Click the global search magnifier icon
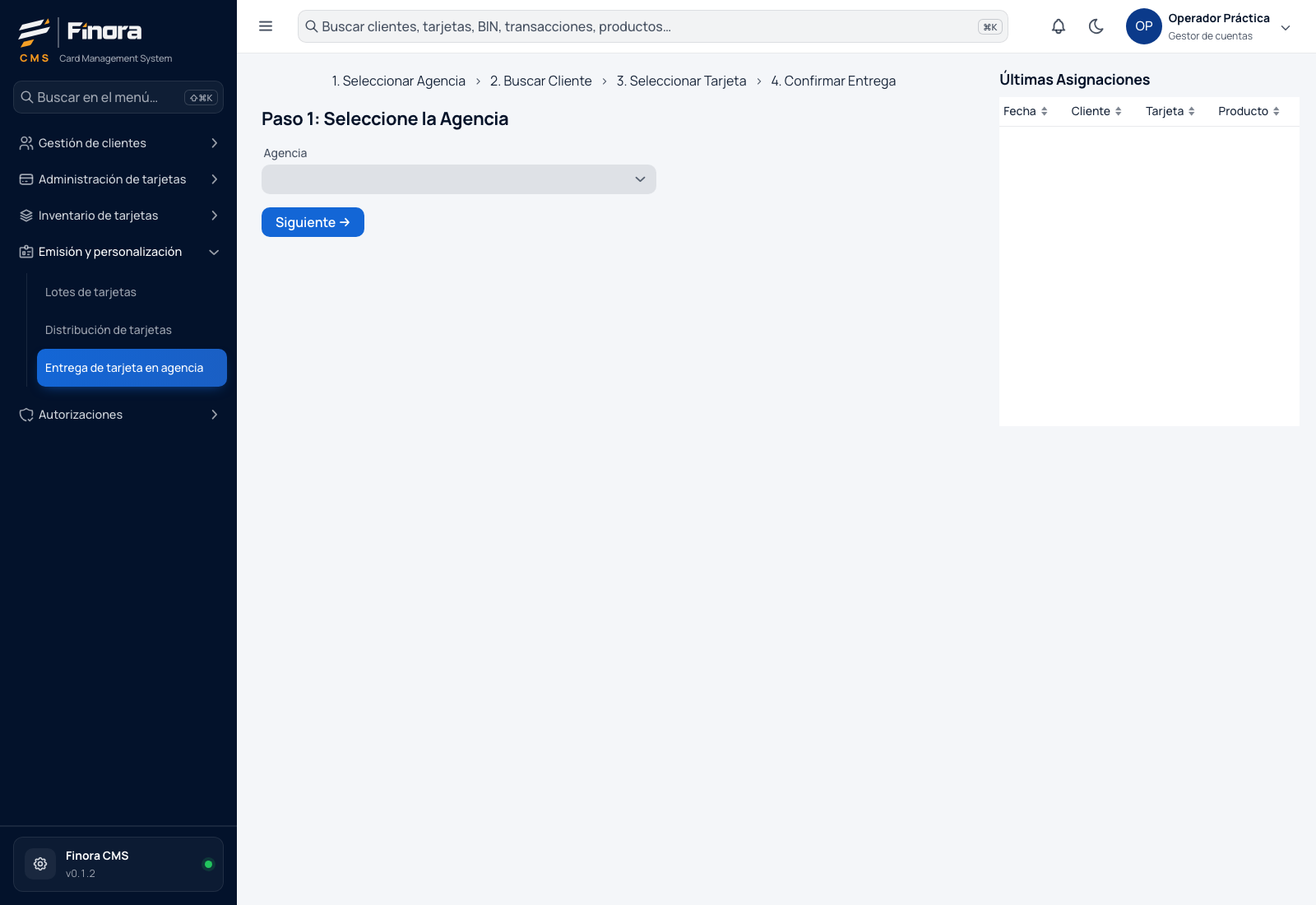The width and height of the screenshot is (1316, 905). [x=312, y=26]
